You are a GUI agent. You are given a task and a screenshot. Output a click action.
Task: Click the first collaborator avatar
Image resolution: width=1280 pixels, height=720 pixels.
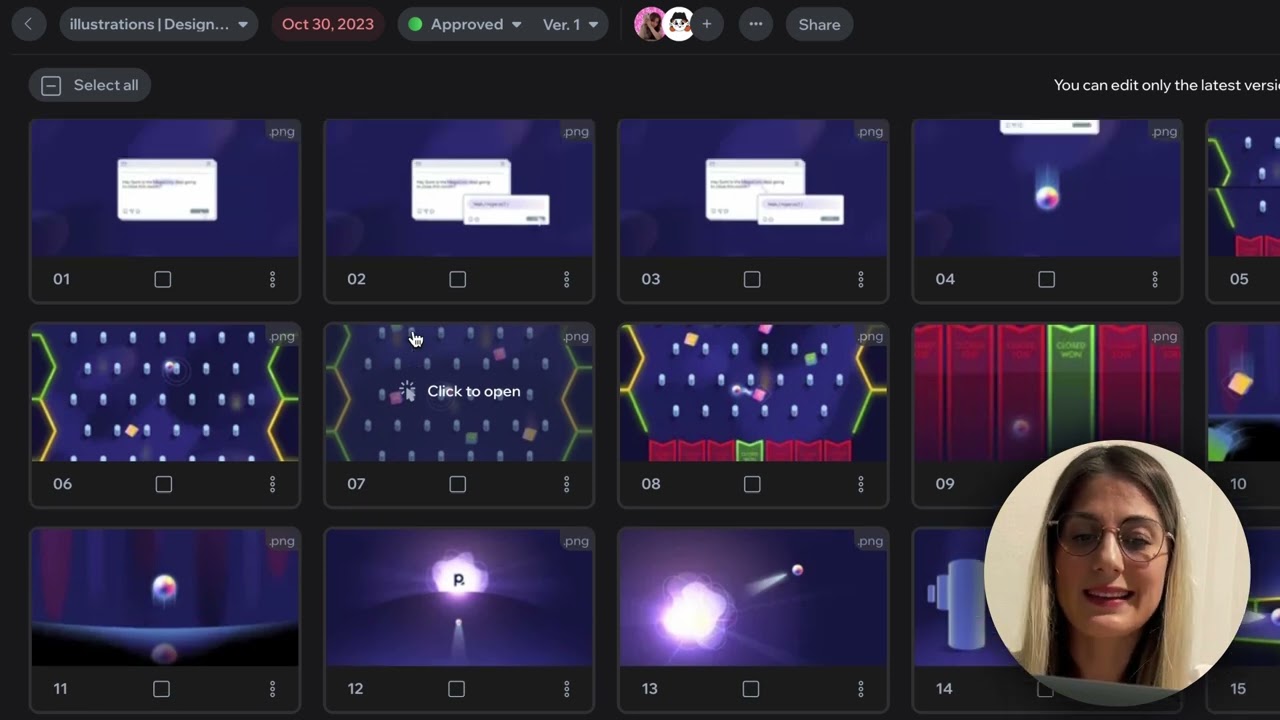651,24
